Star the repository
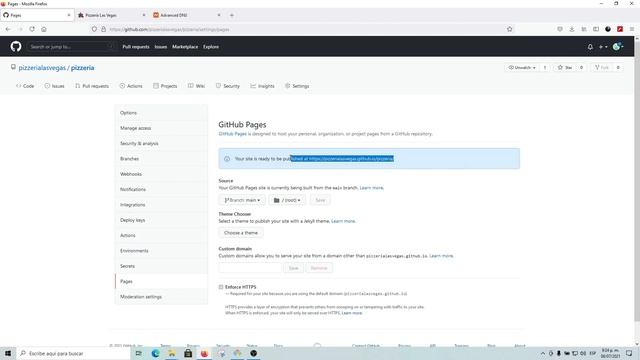 (565, 67)
